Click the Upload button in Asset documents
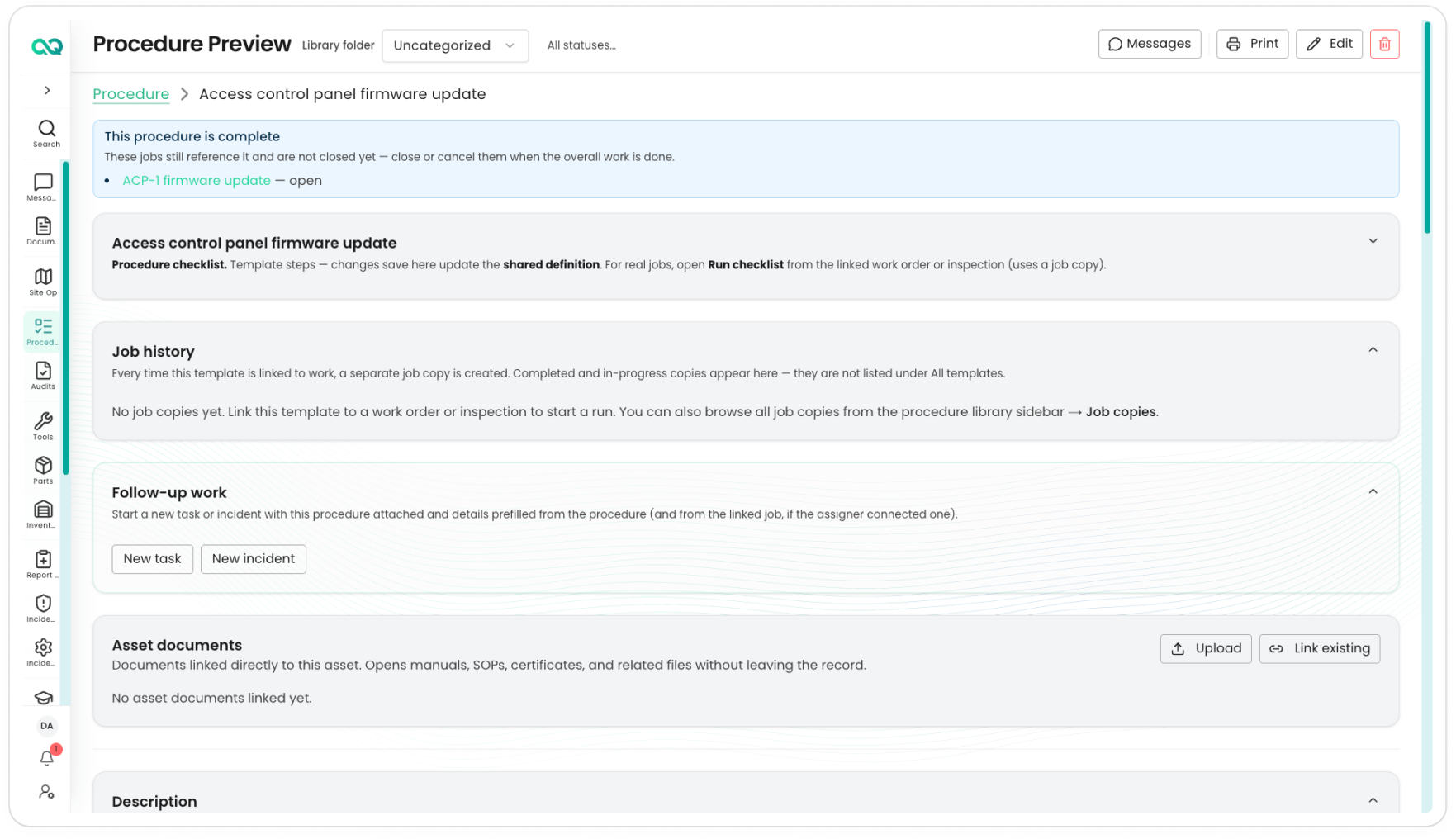 coord(1206,649)
